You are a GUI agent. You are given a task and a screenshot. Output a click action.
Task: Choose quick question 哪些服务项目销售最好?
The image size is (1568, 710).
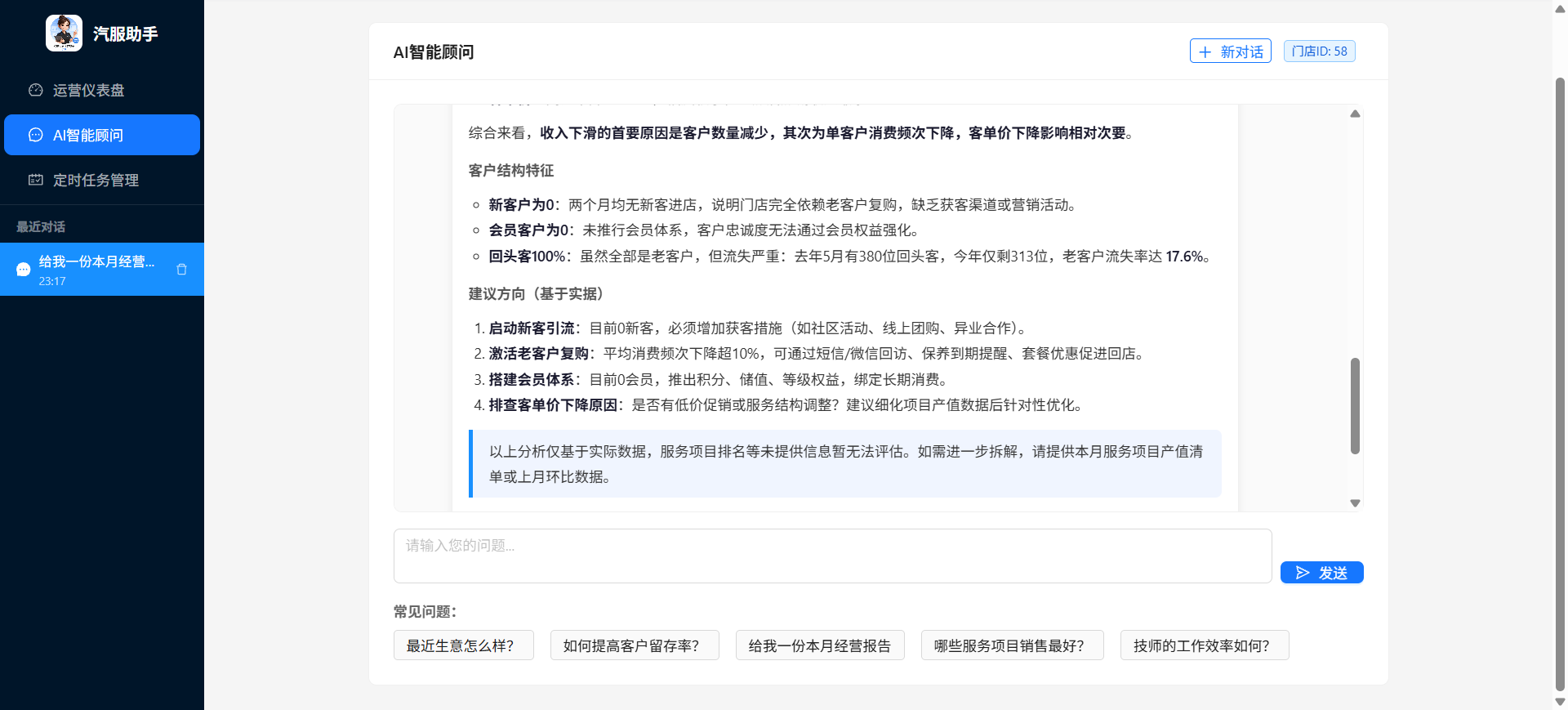click(1013, 645)
